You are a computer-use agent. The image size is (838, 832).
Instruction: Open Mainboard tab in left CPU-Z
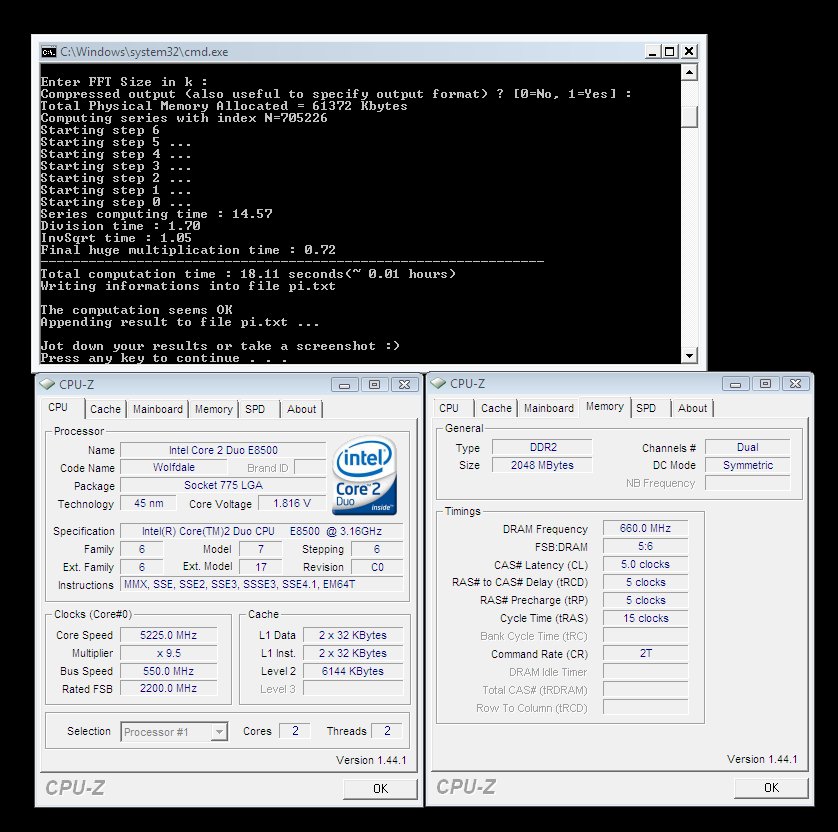point(158,409)
